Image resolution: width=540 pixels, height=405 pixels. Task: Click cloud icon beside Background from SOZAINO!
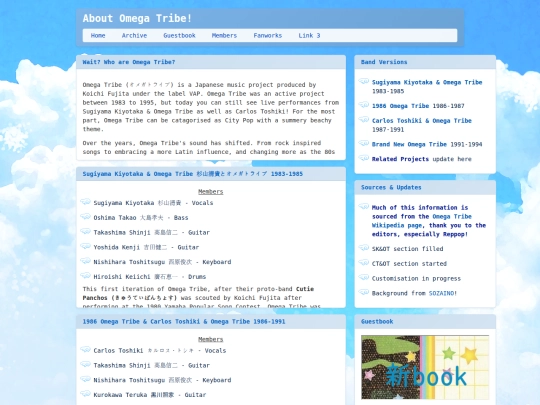coord(364,292)
